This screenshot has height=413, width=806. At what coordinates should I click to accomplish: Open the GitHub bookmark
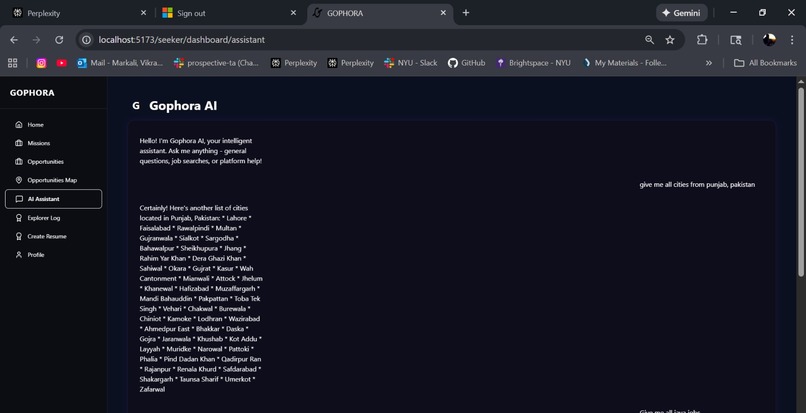(466, 63)
